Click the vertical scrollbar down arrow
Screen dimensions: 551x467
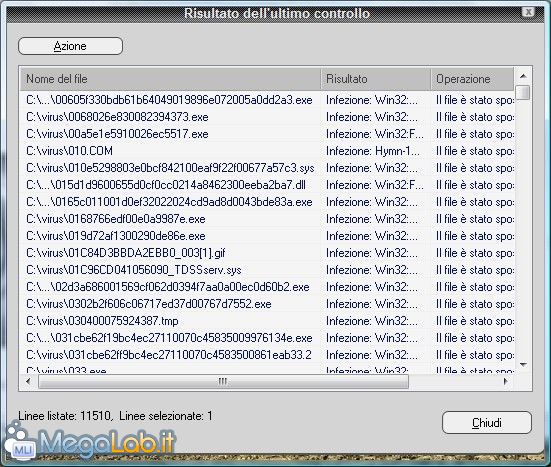(x=523, y=365)
